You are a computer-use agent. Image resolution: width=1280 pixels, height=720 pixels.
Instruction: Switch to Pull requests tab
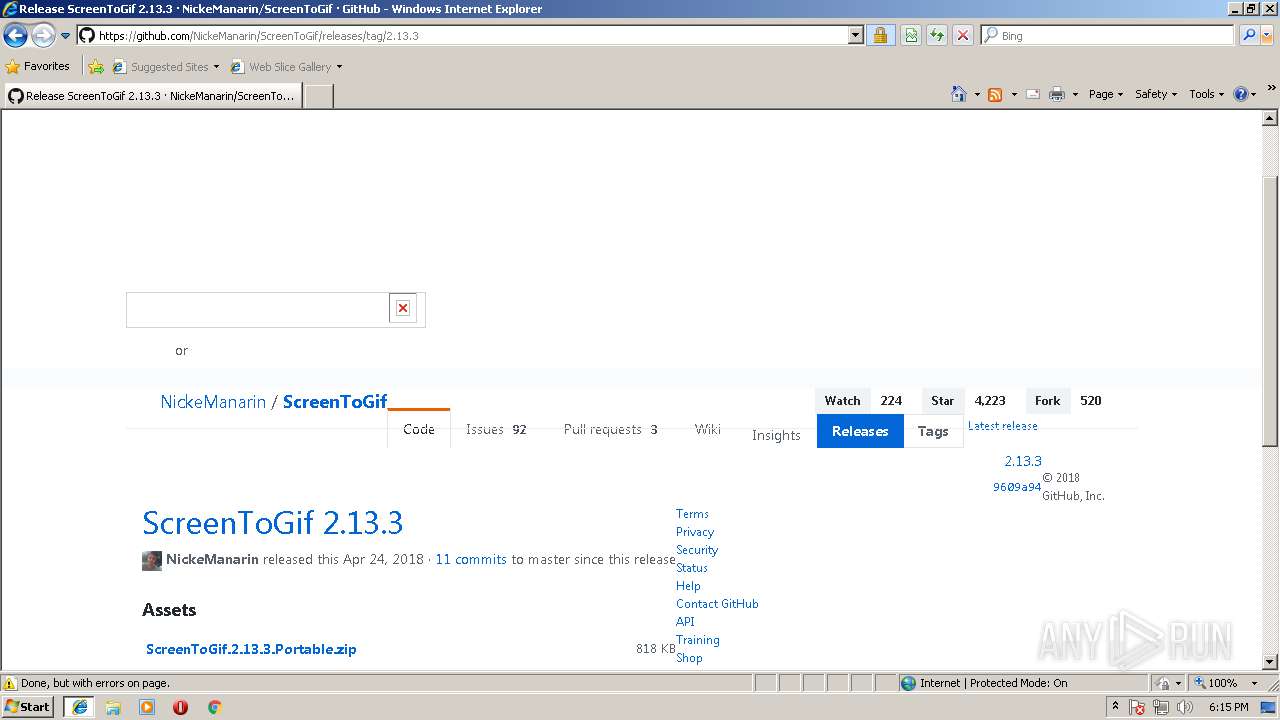(x=611, y=429)
